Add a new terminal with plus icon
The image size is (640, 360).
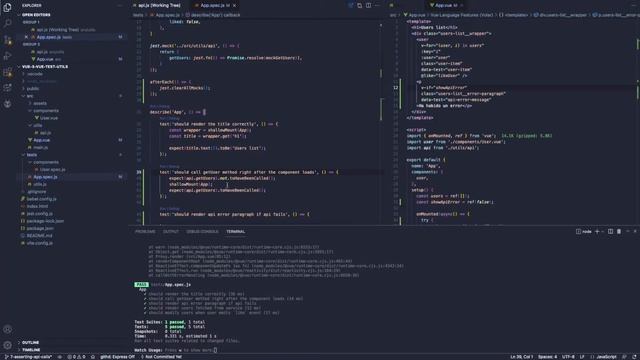pos(597,231)
